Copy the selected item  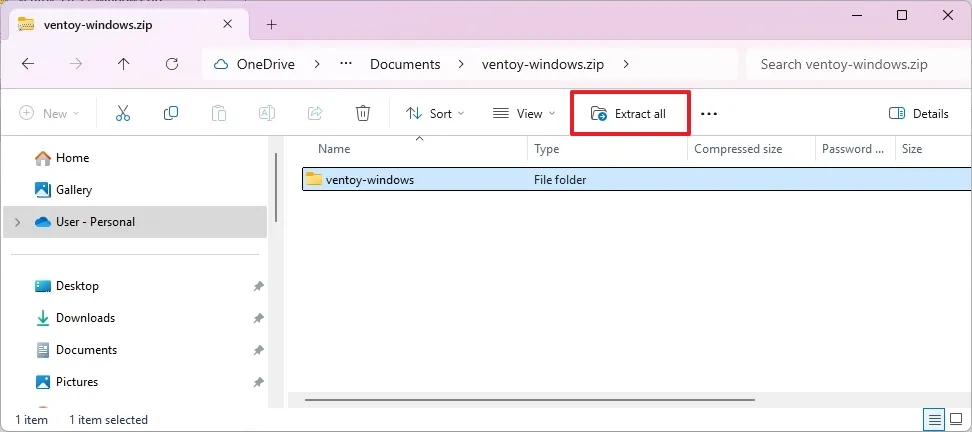[x=170, y=113]
